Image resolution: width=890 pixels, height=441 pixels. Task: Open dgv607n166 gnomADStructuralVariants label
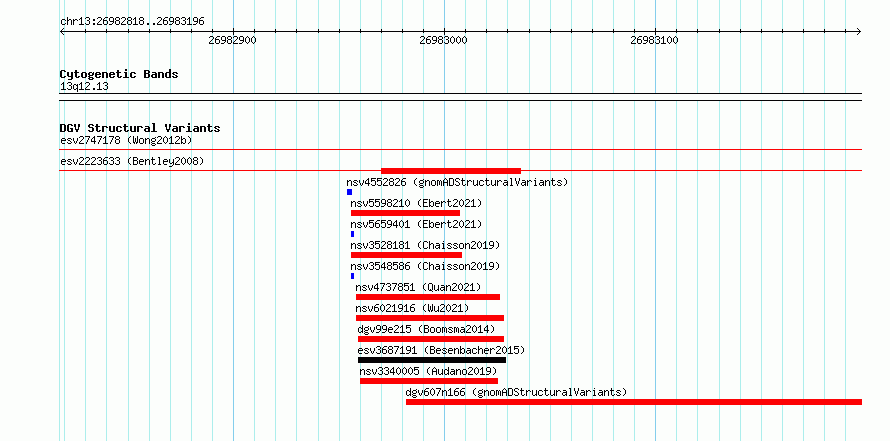click(517, 392)
